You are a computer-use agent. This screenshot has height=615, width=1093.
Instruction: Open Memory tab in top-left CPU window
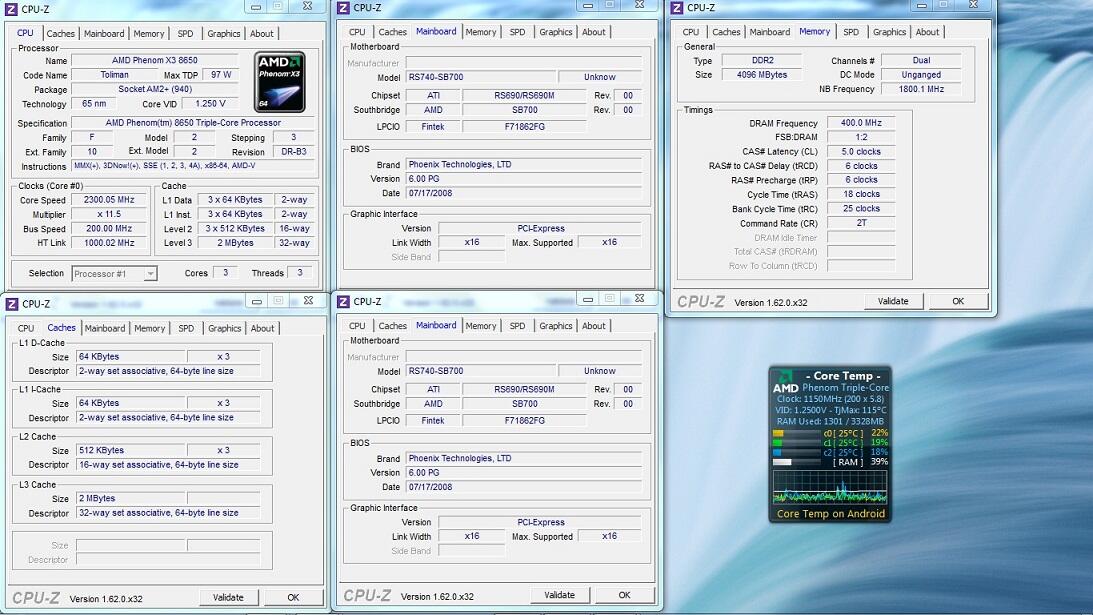(148, 33)
